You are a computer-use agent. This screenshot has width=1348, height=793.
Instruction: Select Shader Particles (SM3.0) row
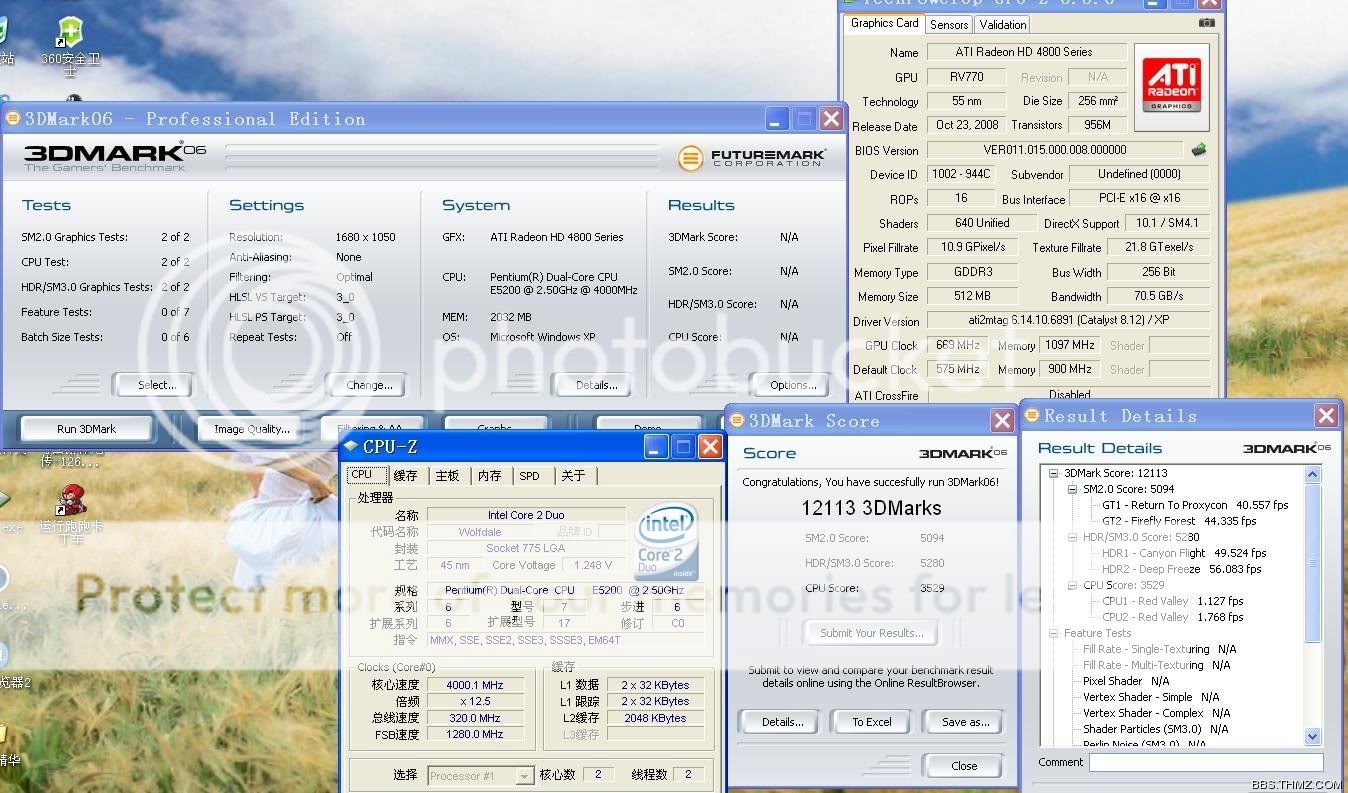pos(1155,729)
